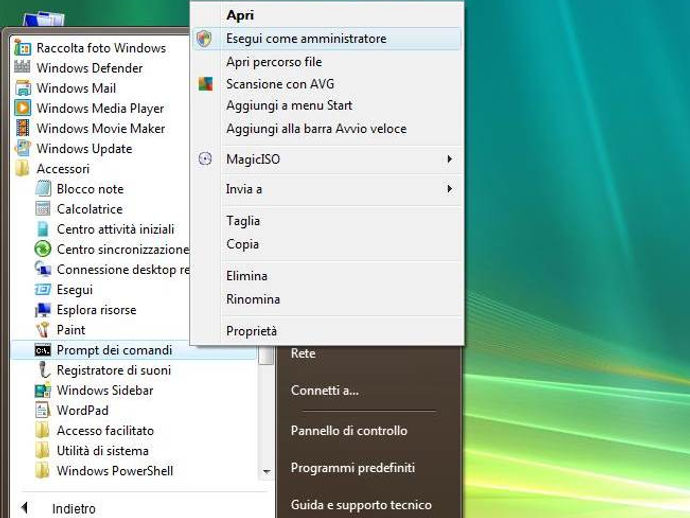The height and width of the screenshot is (518, 690).
Task: Click the partially visible desktop icon above the Start menu
Action: point(44,19)
